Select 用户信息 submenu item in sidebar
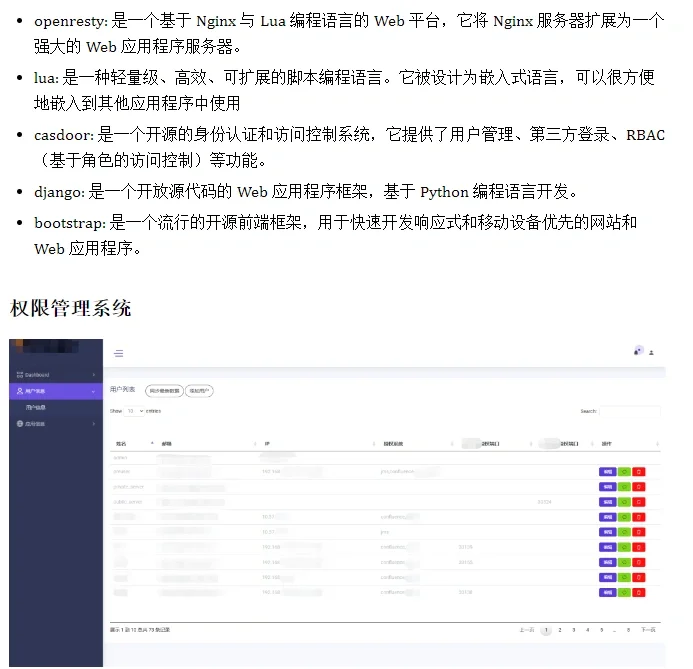Image resolution: width=693 pixels, height=669 pixels. pos(35,407)
